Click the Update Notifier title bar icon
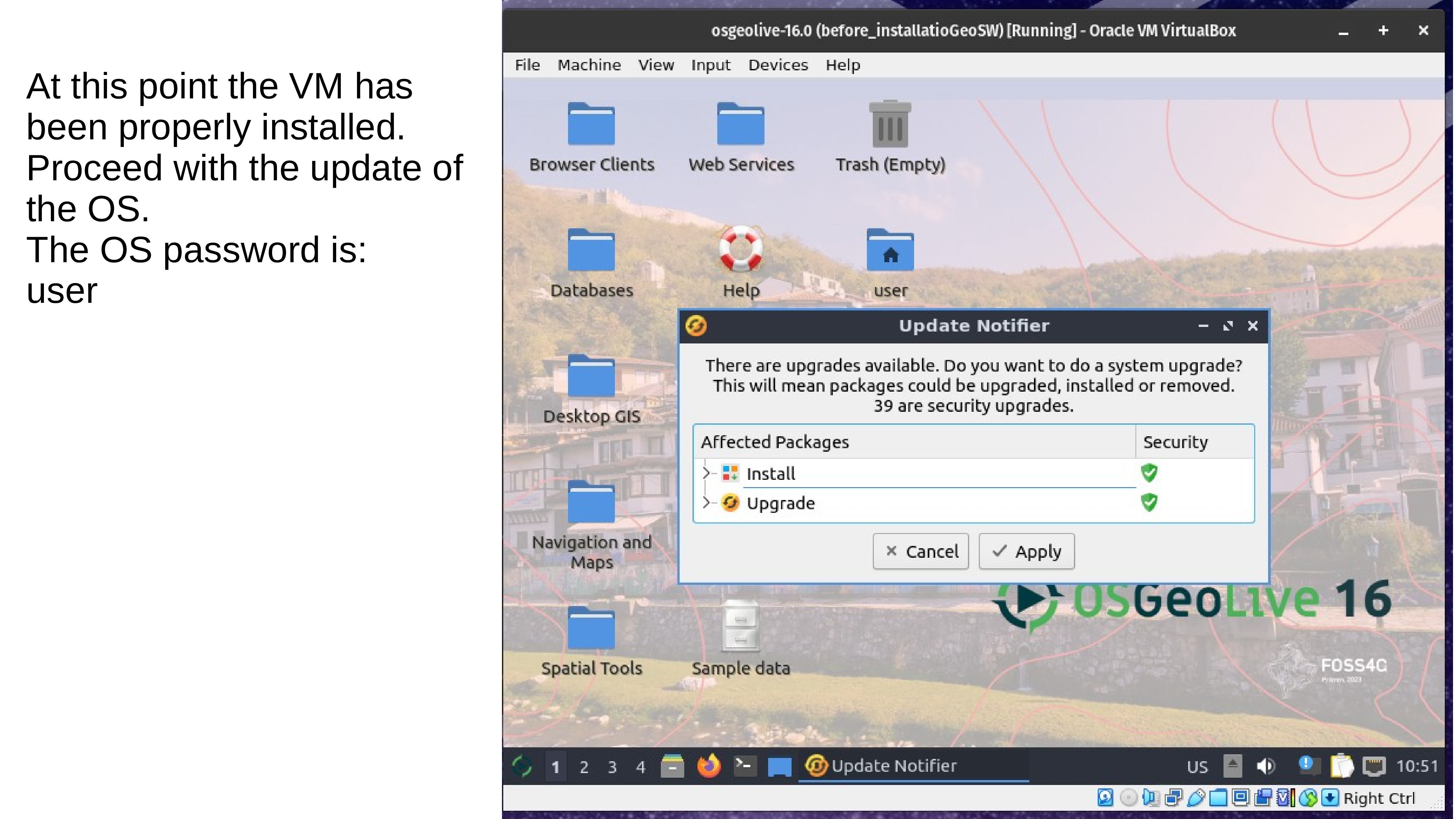The image size is (1456, 819). click(x=696, y=326)
